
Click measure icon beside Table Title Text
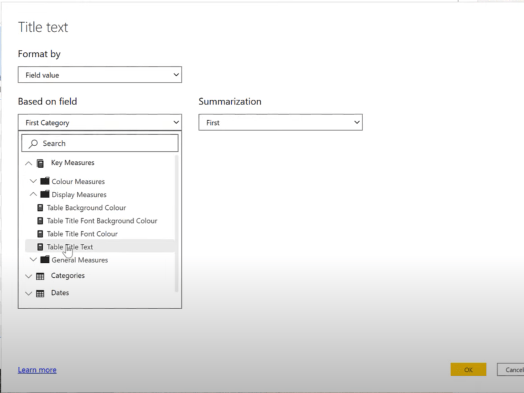pyautogui.click(x=40, y=247)
